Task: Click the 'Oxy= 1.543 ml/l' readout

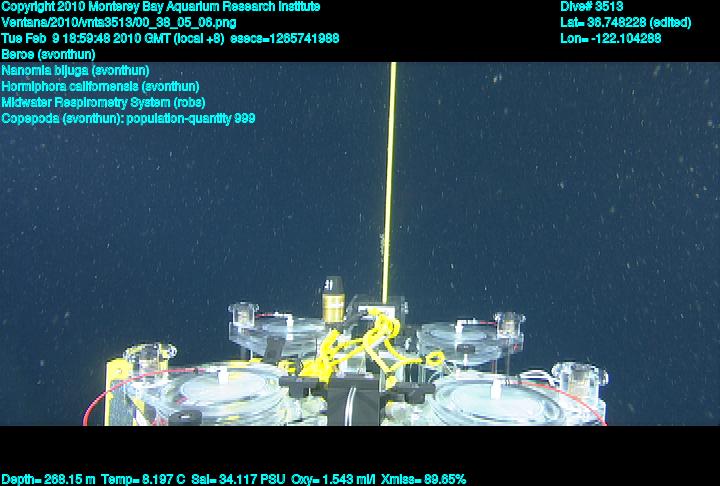Action: 333,480
